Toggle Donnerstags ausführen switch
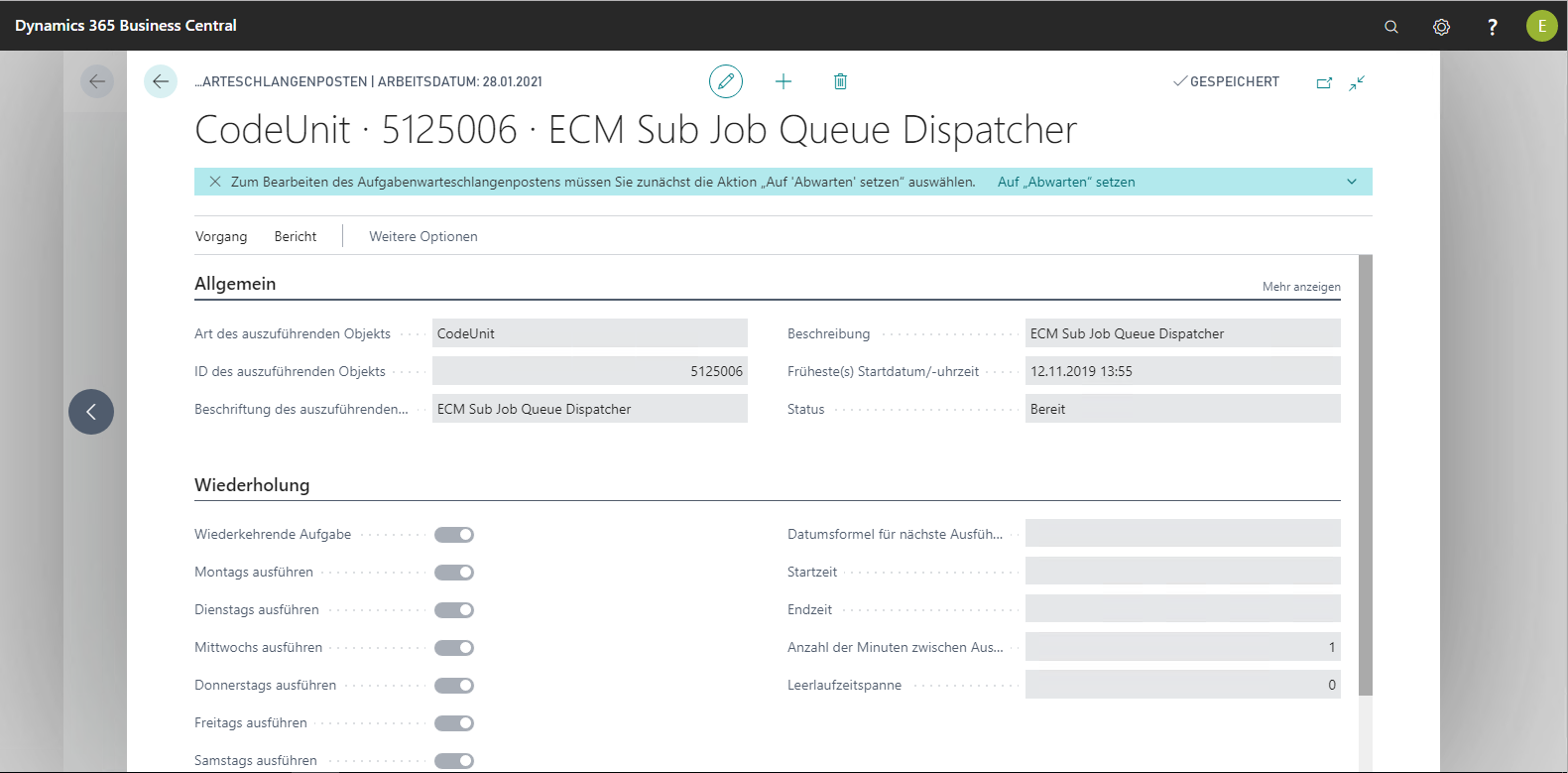Viewport: 1568px width, 773px height. click(x=454, y=686)
